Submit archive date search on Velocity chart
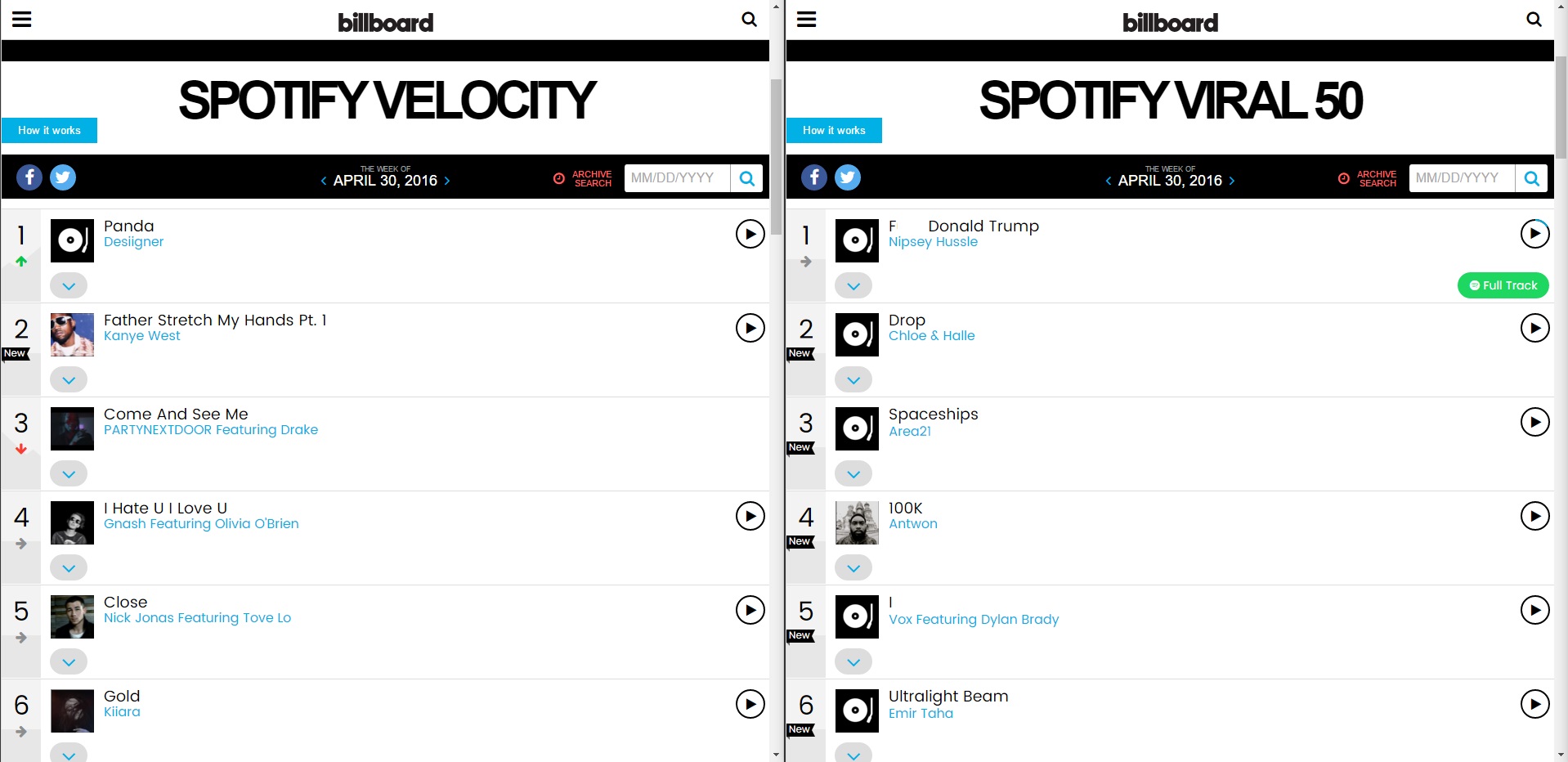The image size is (1568, 762). point(746,178)
